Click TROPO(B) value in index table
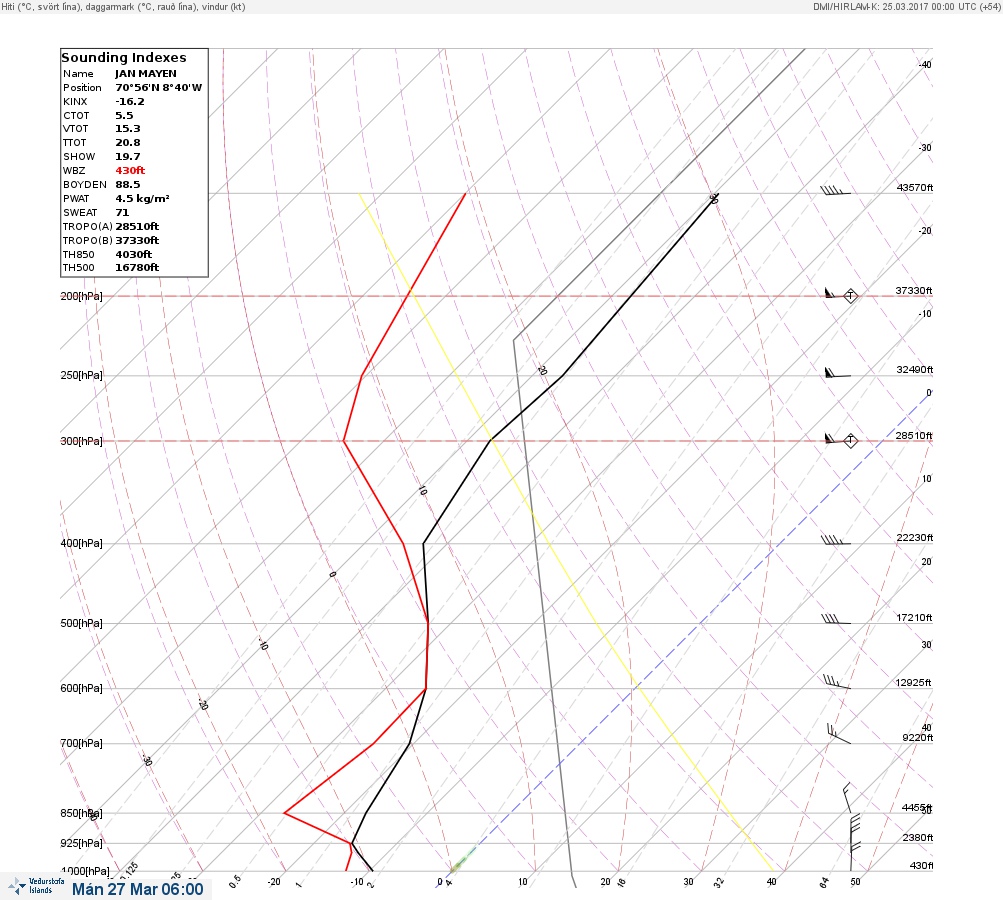This screenshot has height=900, width=1003. pos(137,241)
